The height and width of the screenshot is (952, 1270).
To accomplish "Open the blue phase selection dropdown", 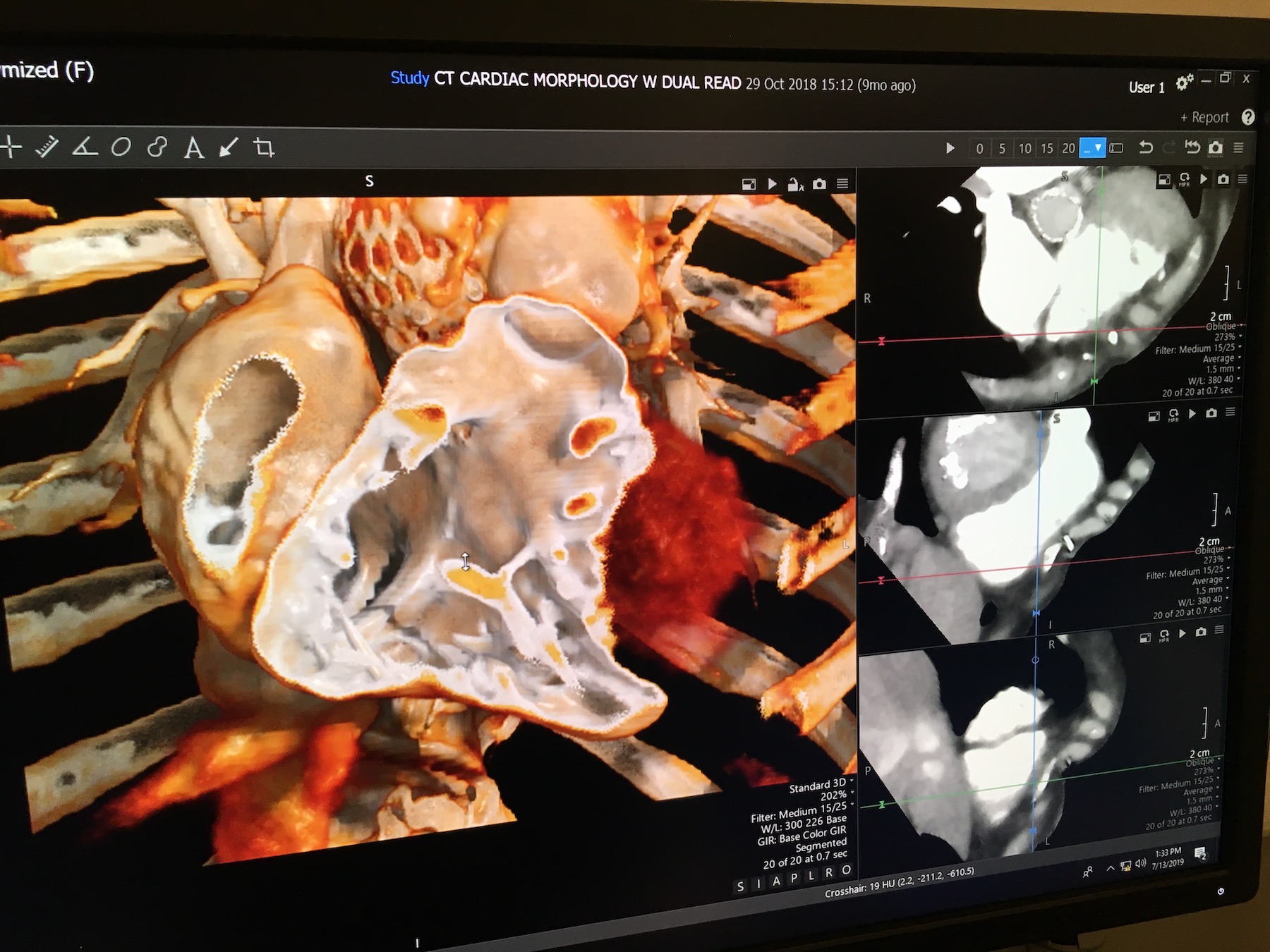I will pos(1092,148).
